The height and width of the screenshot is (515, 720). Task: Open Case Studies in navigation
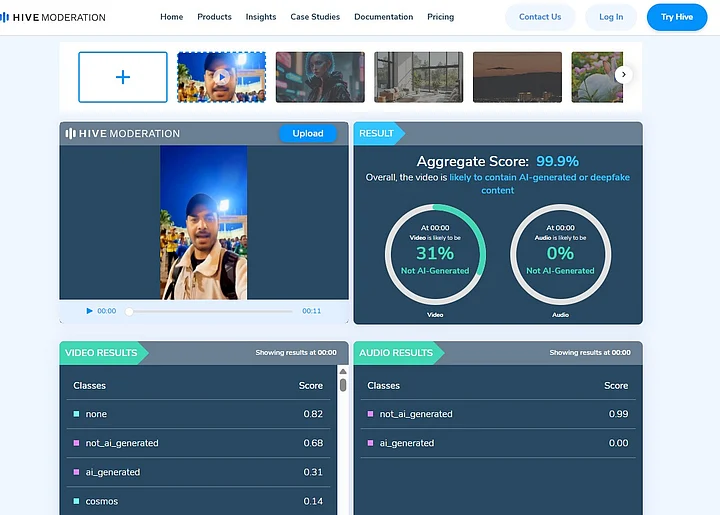315,17
